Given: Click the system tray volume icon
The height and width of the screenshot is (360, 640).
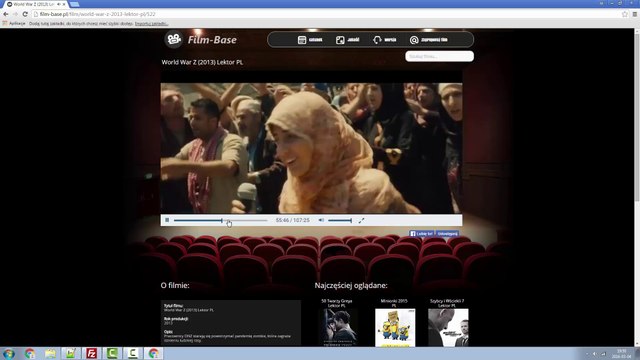Looking at the screenshot, I should 595,354.
